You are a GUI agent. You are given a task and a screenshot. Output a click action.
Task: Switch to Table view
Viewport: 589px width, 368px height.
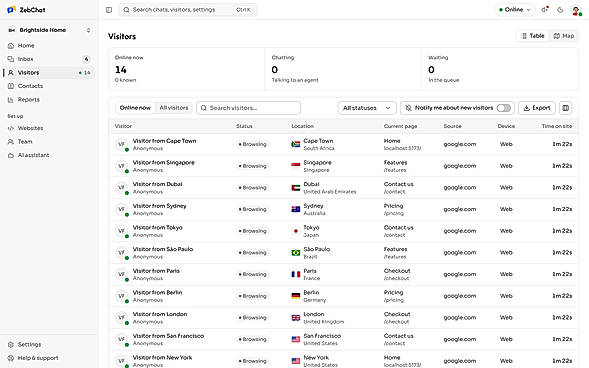pyautogui.click(x=533, y=36)
